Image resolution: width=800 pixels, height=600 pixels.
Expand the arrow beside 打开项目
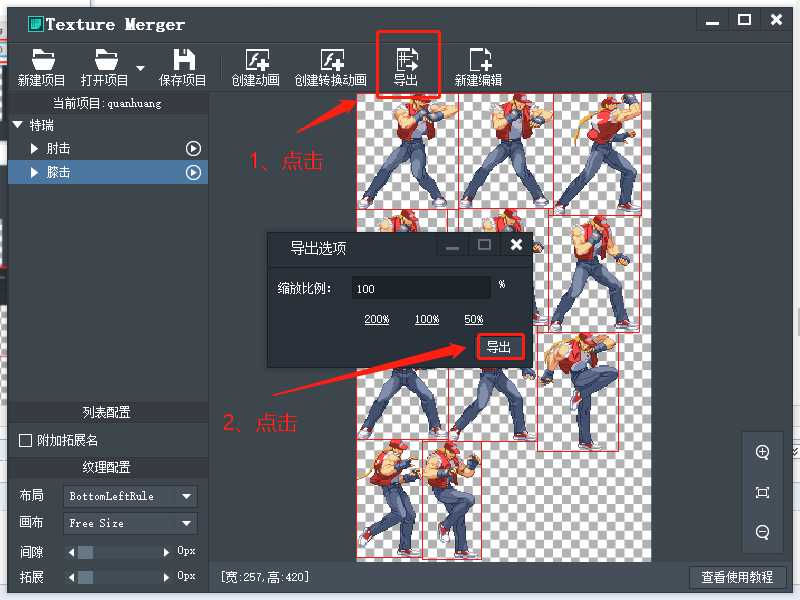click(140, 68)
